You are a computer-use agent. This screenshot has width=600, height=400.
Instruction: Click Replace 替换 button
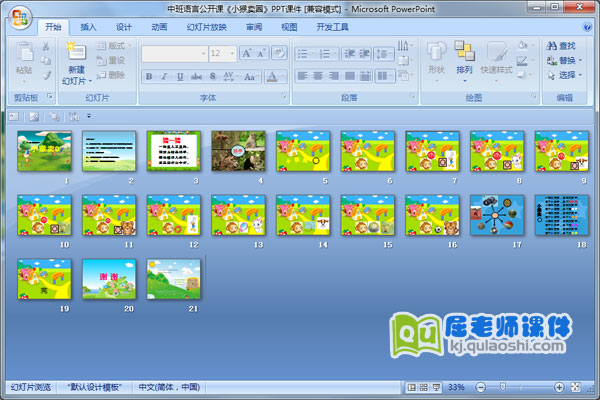(x=564, y=60)
